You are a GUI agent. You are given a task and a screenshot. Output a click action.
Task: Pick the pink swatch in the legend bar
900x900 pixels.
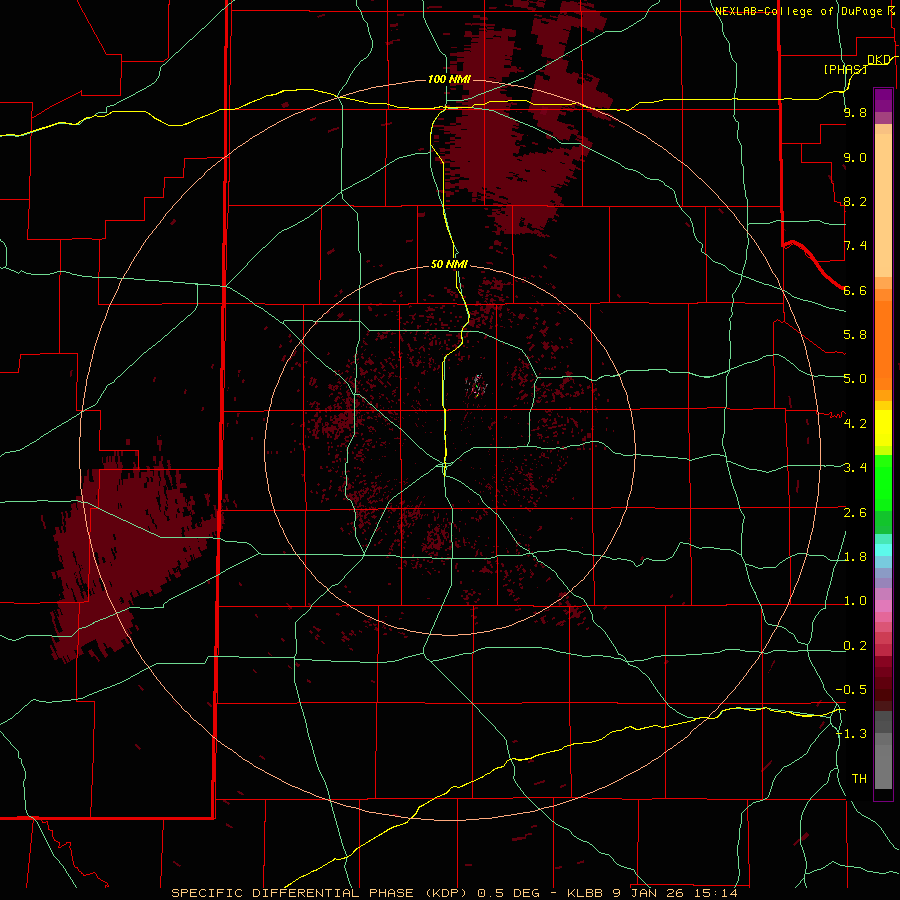click(x=883, y=606)
